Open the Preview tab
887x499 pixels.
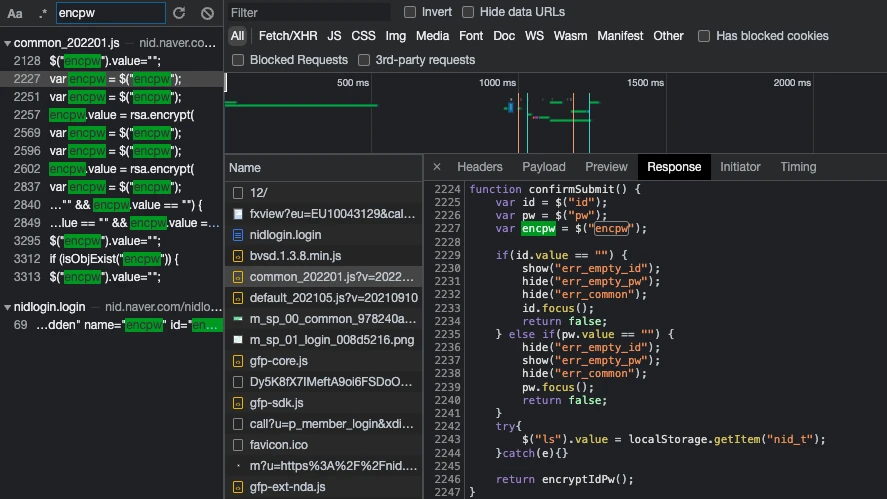click(x=606, y=167)
